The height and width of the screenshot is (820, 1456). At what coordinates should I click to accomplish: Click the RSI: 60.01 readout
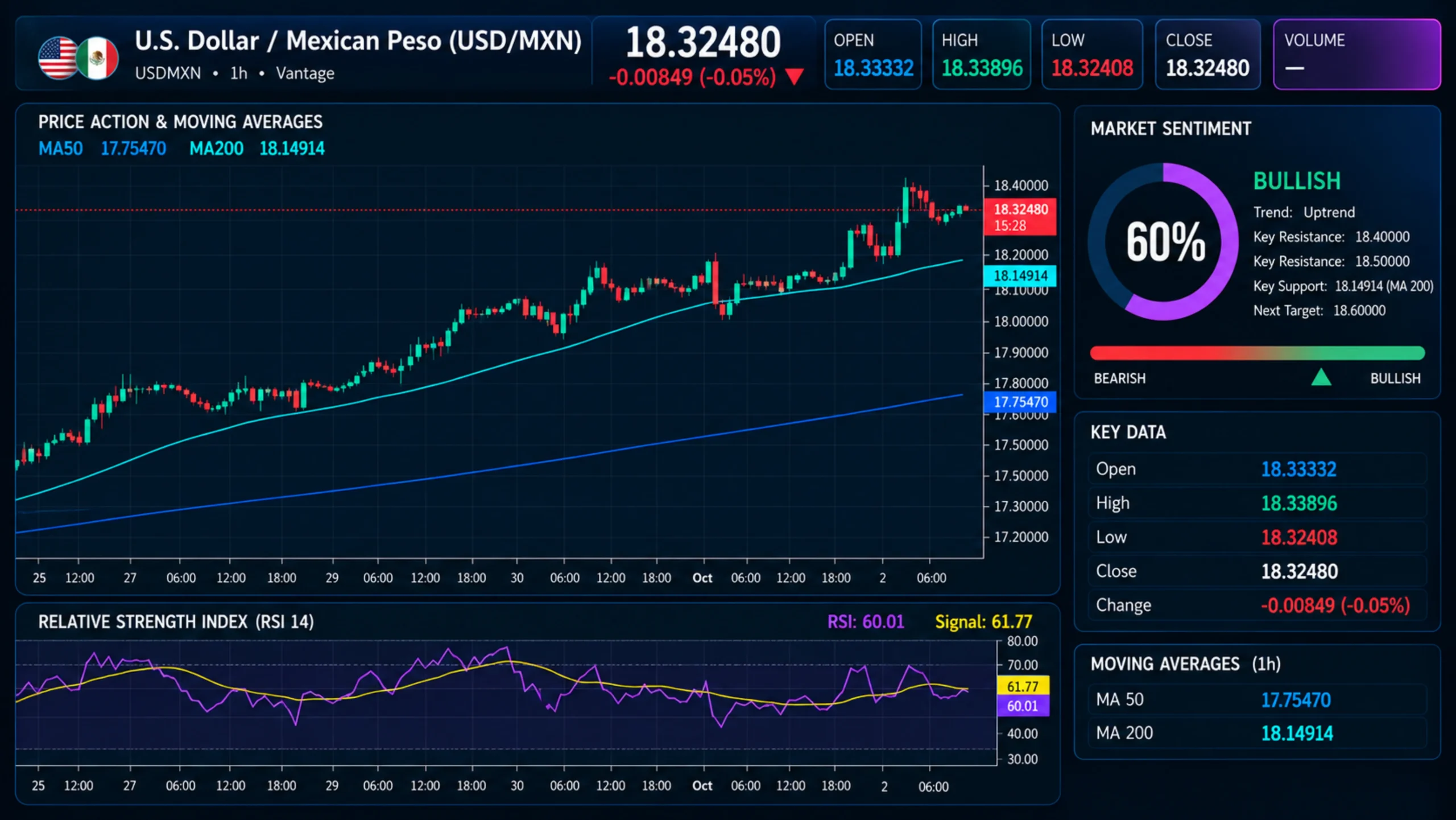click(x=866, y=621)
